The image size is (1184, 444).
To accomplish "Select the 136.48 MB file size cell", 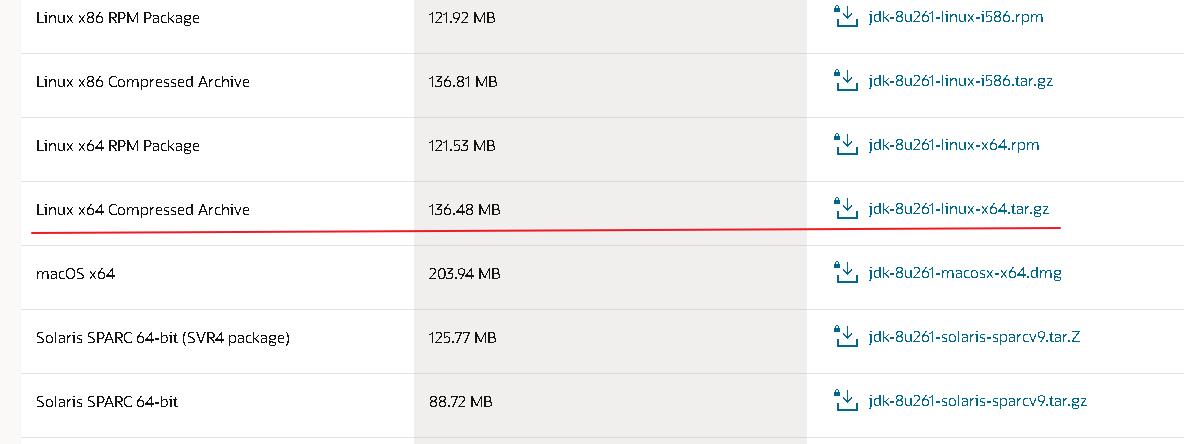I will [x=464, y=209].
